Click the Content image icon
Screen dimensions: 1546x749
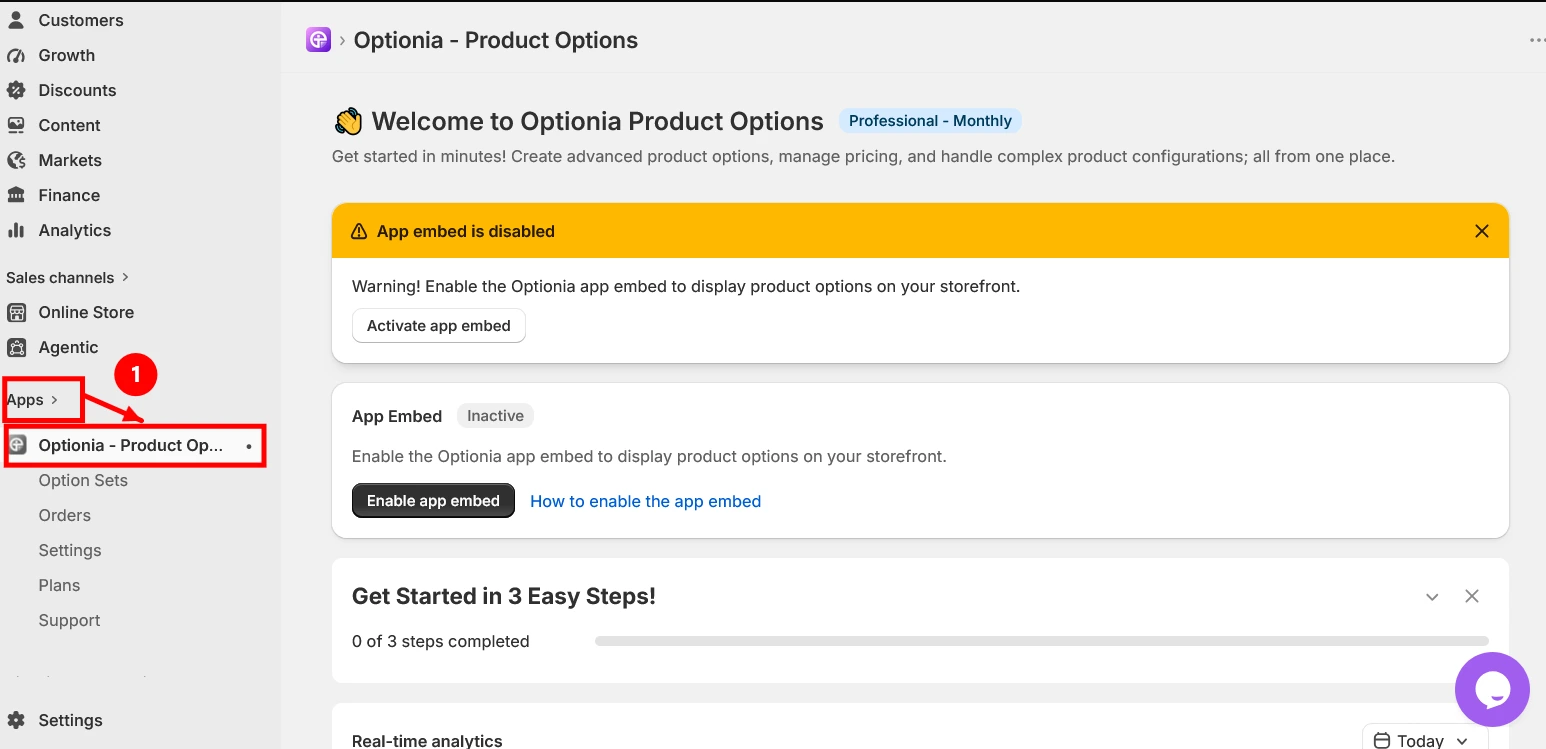coord(16,125)
